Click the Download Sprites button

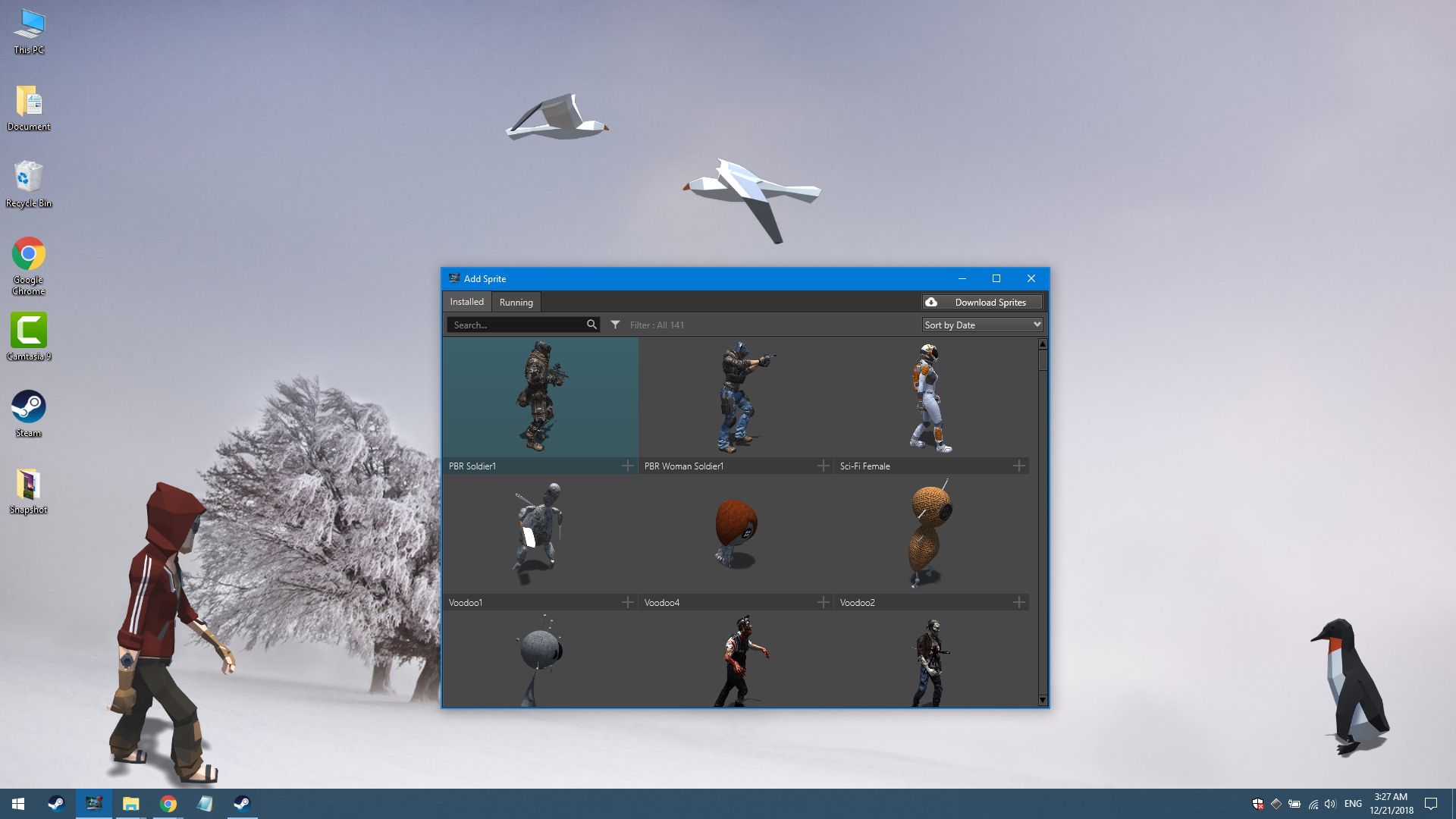(982, 302)
